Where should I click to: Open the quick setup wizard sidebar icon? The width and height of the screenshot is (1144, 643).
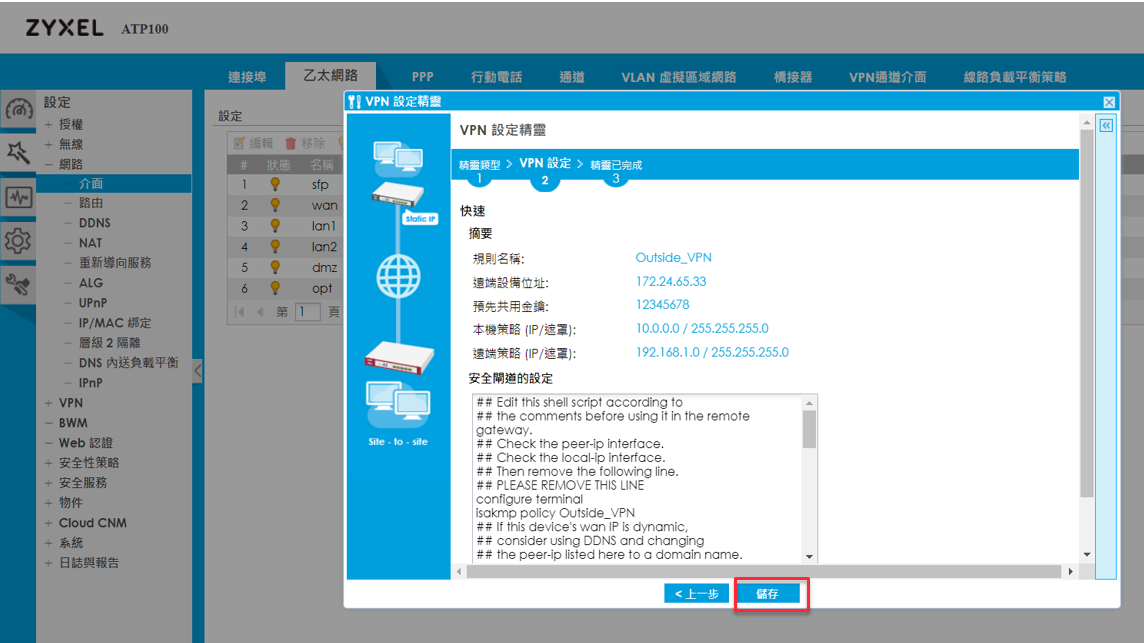(x=18, y=153)
